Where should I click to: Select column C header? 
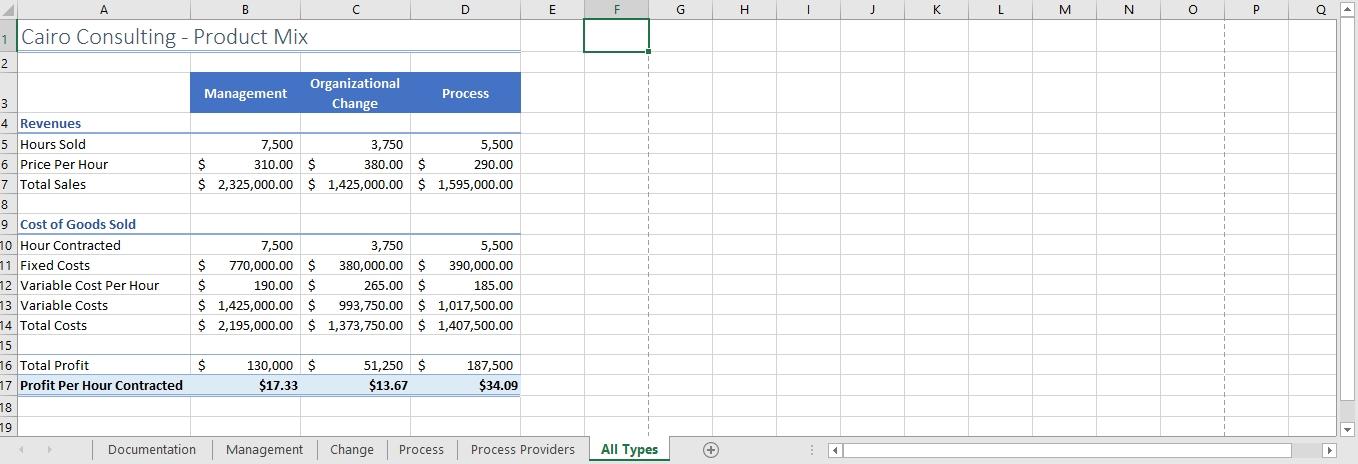355,9
